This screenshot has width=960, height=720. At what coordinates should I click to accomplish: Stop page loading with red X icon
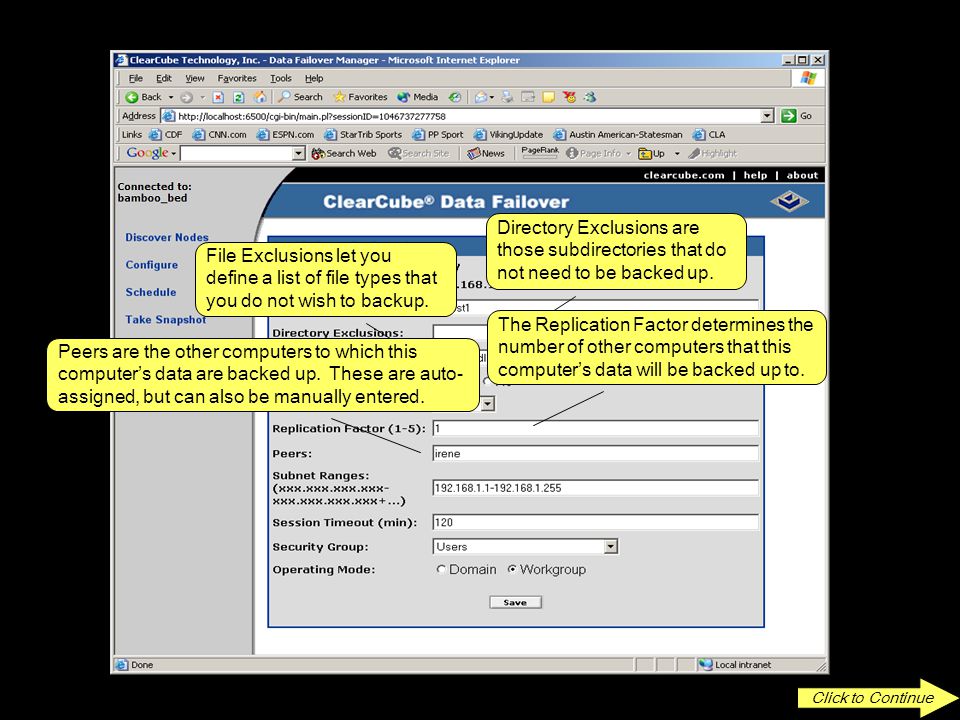coord(219,97)
